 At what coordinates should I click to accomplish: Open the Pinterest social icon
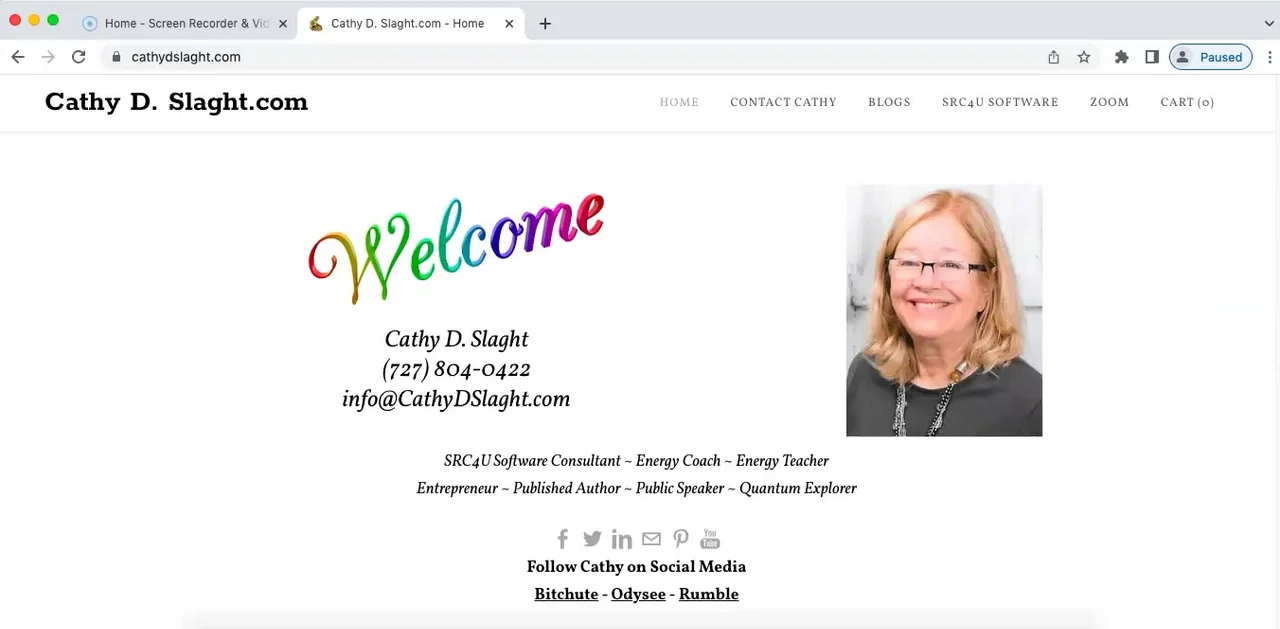click(681, 539)
